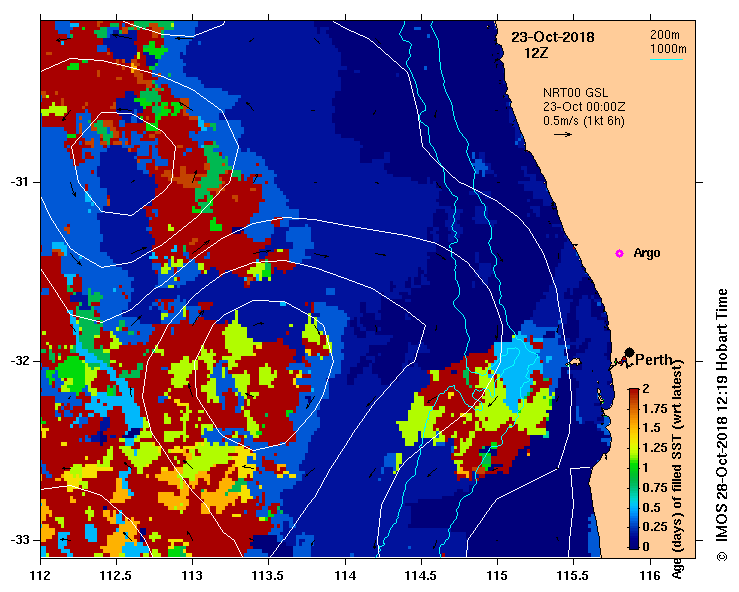Click the color bar value 2
This screenshot has width=739, height=592.
click(x=646, y=388)
